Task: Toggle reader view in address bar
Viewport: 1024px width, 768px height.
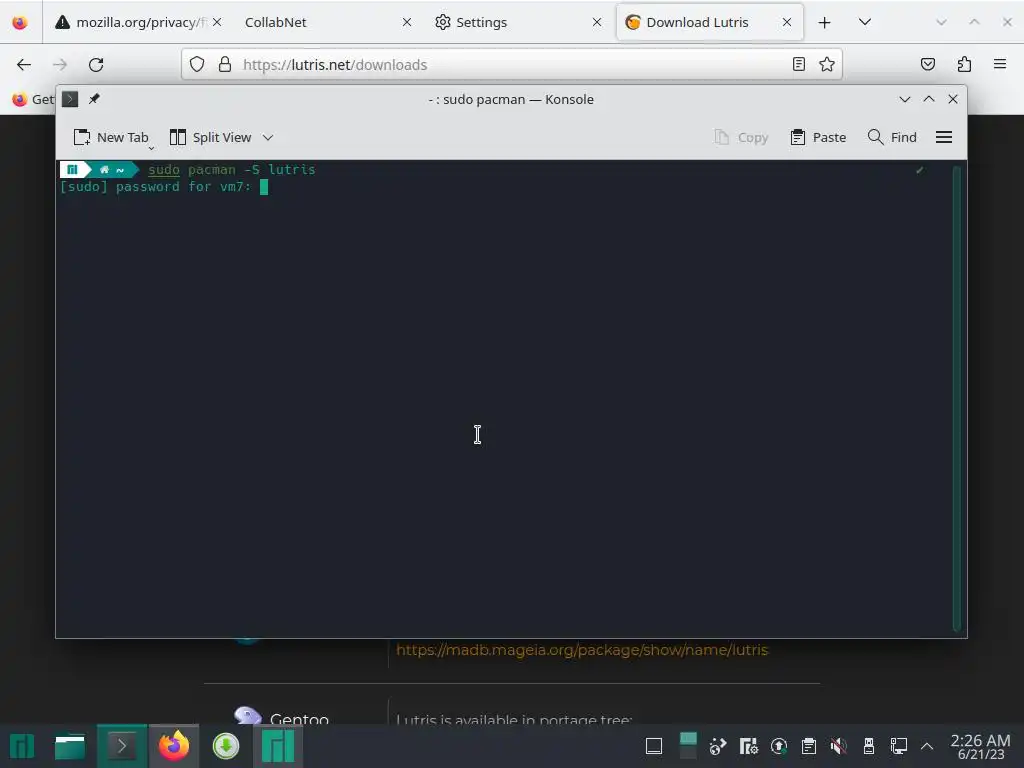Action: tap(798, 64)
